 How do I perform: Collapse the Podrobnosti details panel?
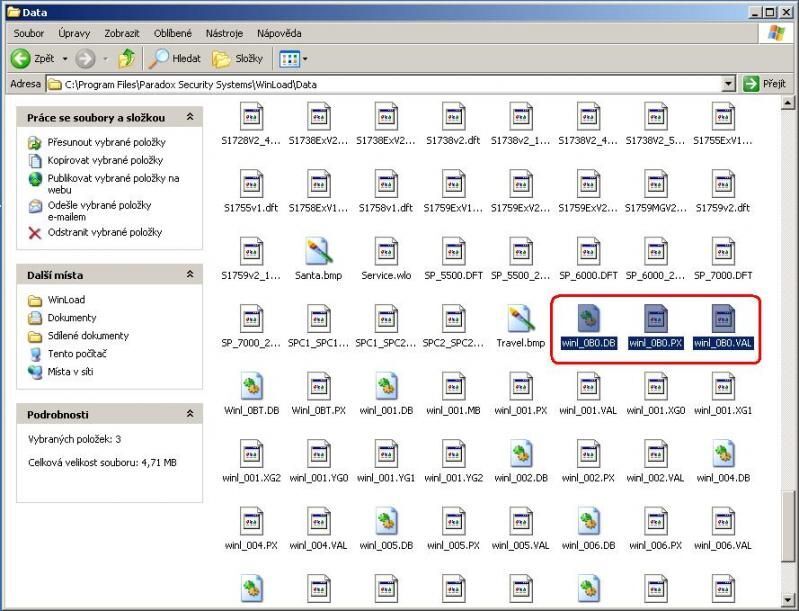click(x=189, y=414)
